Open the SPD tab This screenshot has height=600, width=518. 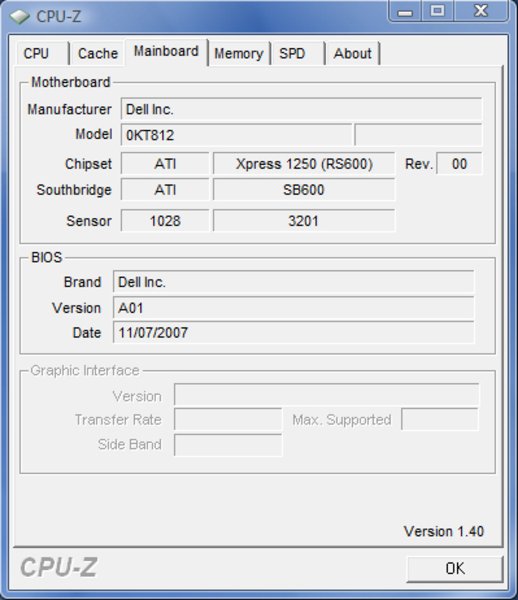[x=298, y=53]
